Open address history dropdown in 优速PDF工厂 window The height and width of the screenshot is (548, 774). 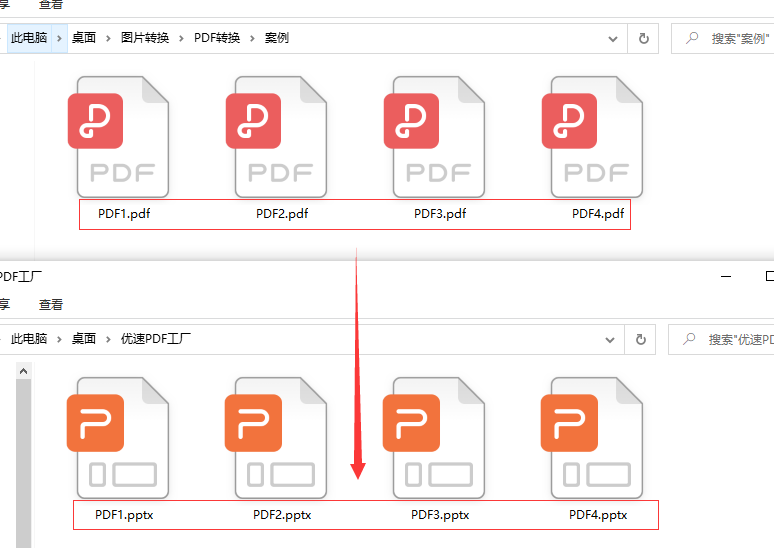(610, 340)
